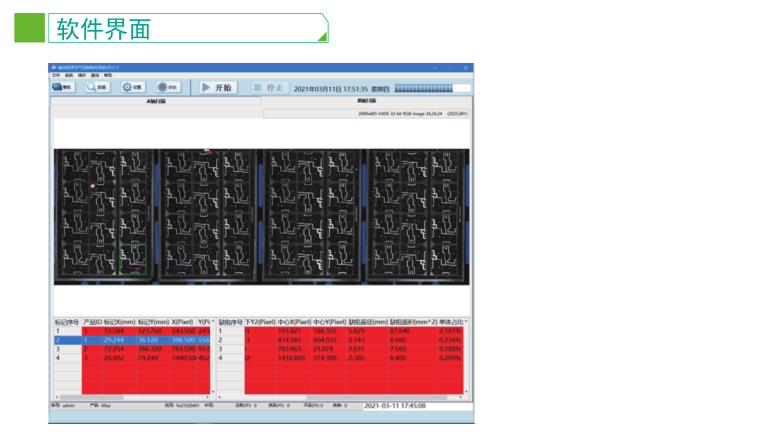This screenshot has width=774, height=442.
Task: Select the green-boxed cell in scan image
Action: [133, 258]
